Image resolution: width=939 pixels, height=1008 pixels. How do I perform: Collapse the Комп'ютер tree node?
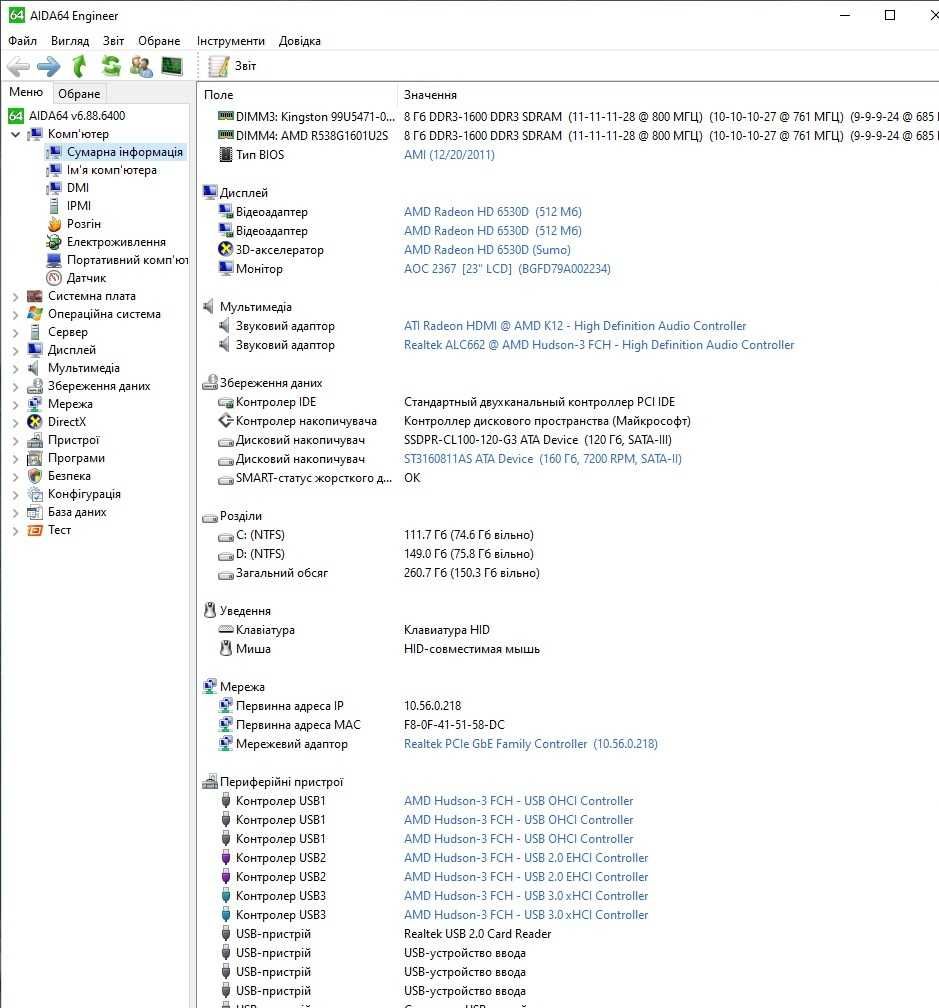tap(15, 134)
